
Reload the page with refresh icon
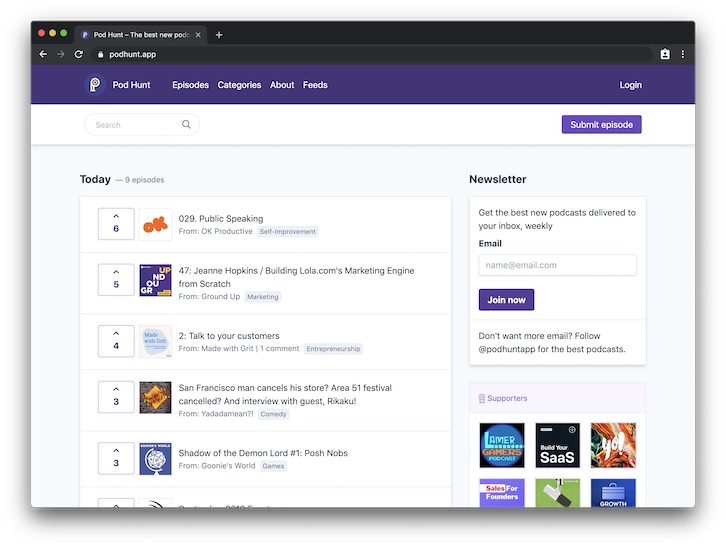pyautogui.click(x=79, y=54)
